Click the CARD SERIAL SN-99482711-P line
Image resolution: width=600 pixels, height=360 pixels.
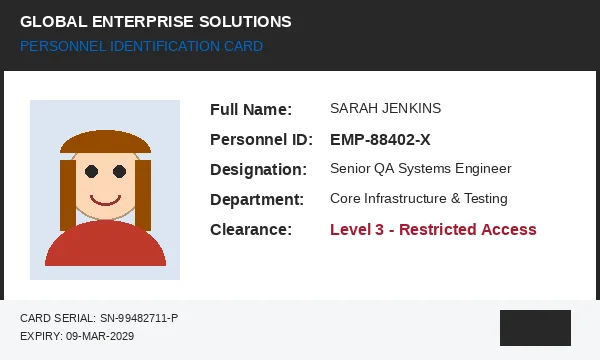coord(99,318)
